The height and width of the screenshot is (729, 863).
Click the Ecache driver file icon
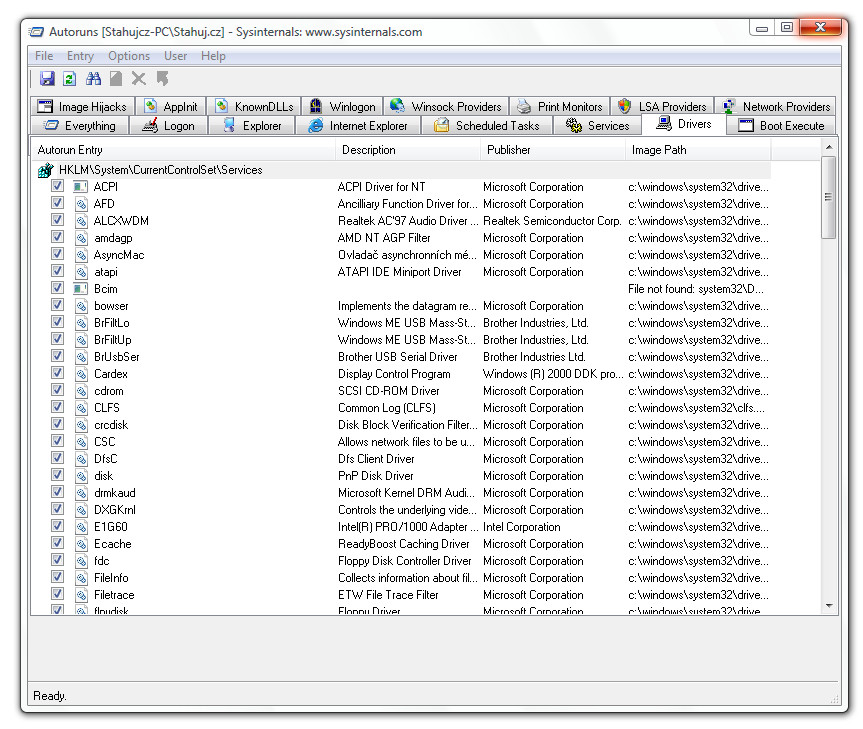click(81, 544)
